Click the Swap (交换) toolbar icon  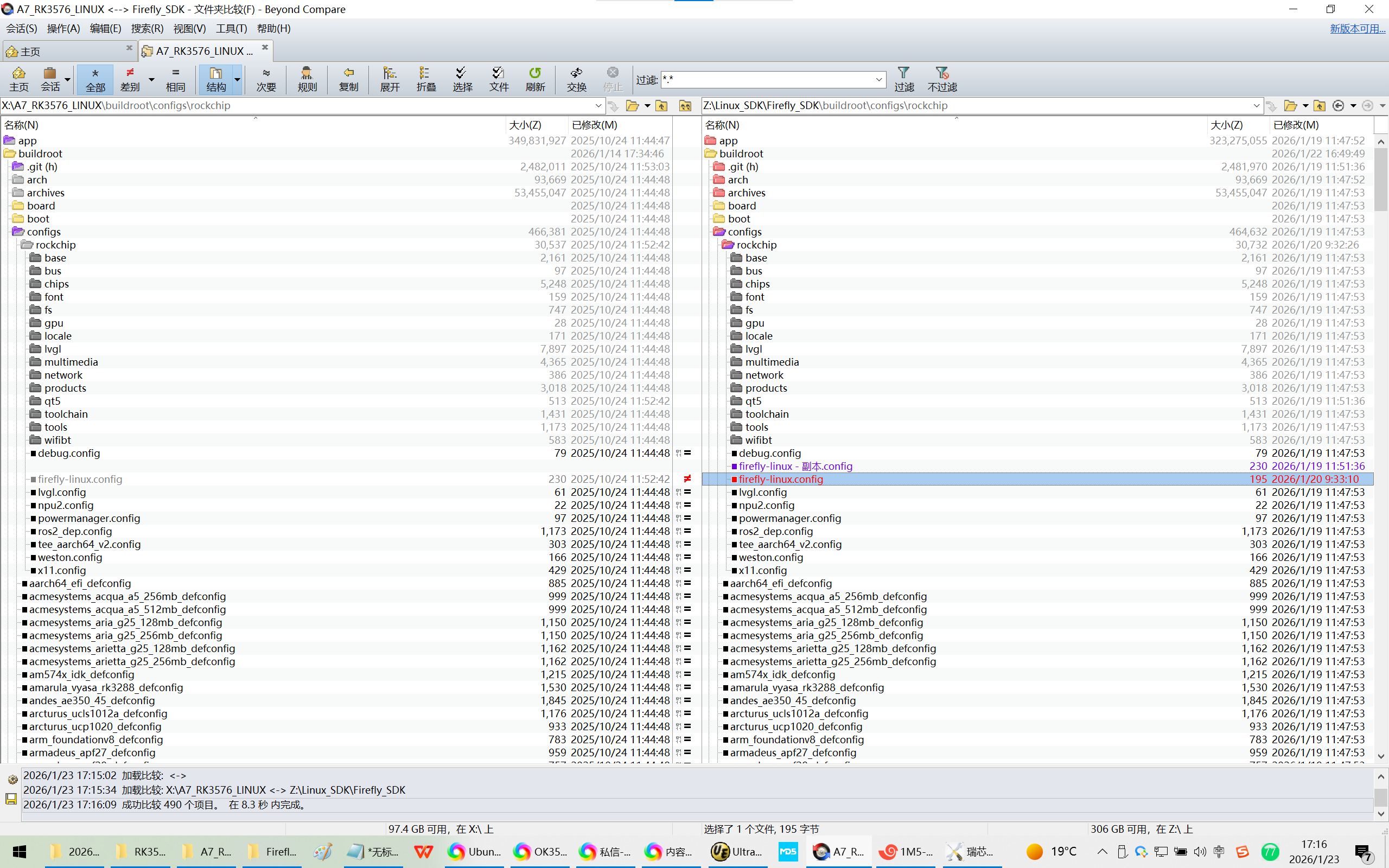click(x=576, y=79)
